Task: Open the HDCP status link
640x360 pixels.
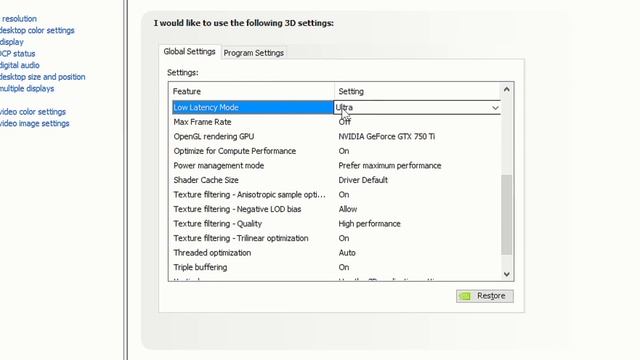Action: [x=18, y=54]
